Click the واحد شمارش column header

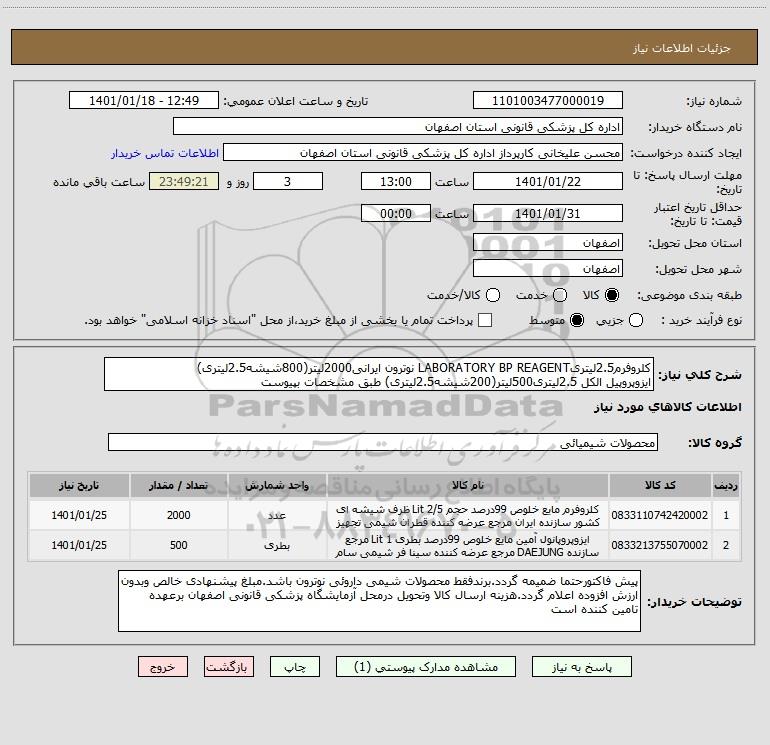tap(277, 485)
